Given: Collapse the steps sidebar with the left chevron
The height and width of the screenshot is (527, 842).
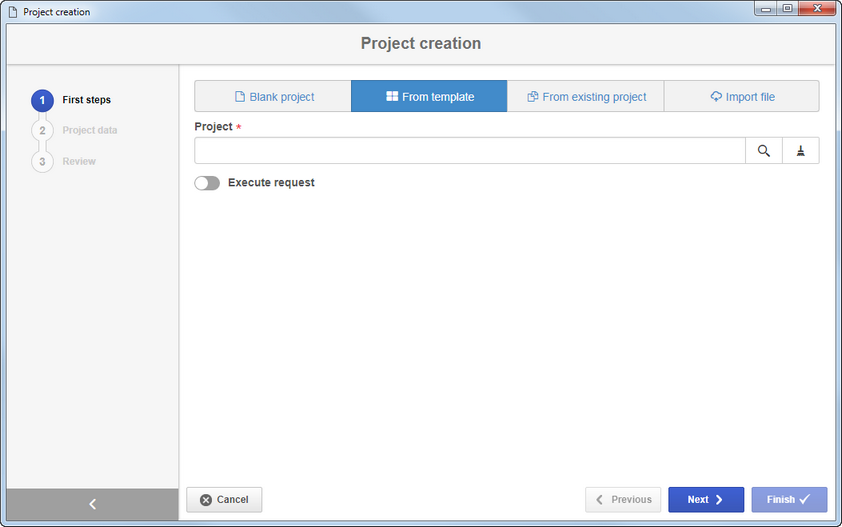Looking at the screenshot, I should tap(92, 504).
